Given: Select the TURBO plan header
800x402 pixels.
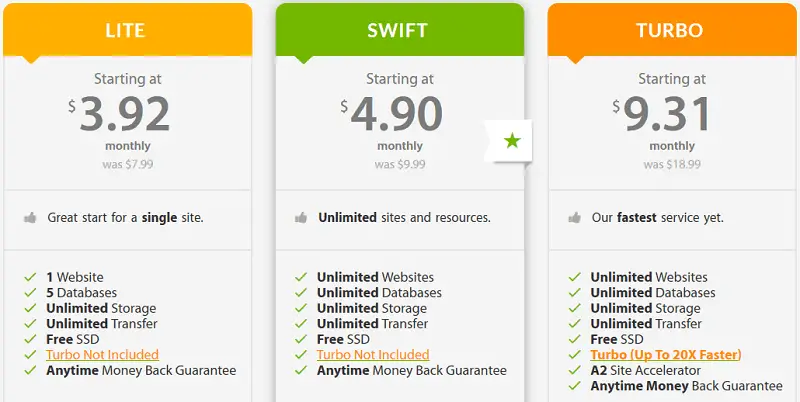Looking at the screenshot, I should click(672, 30).
